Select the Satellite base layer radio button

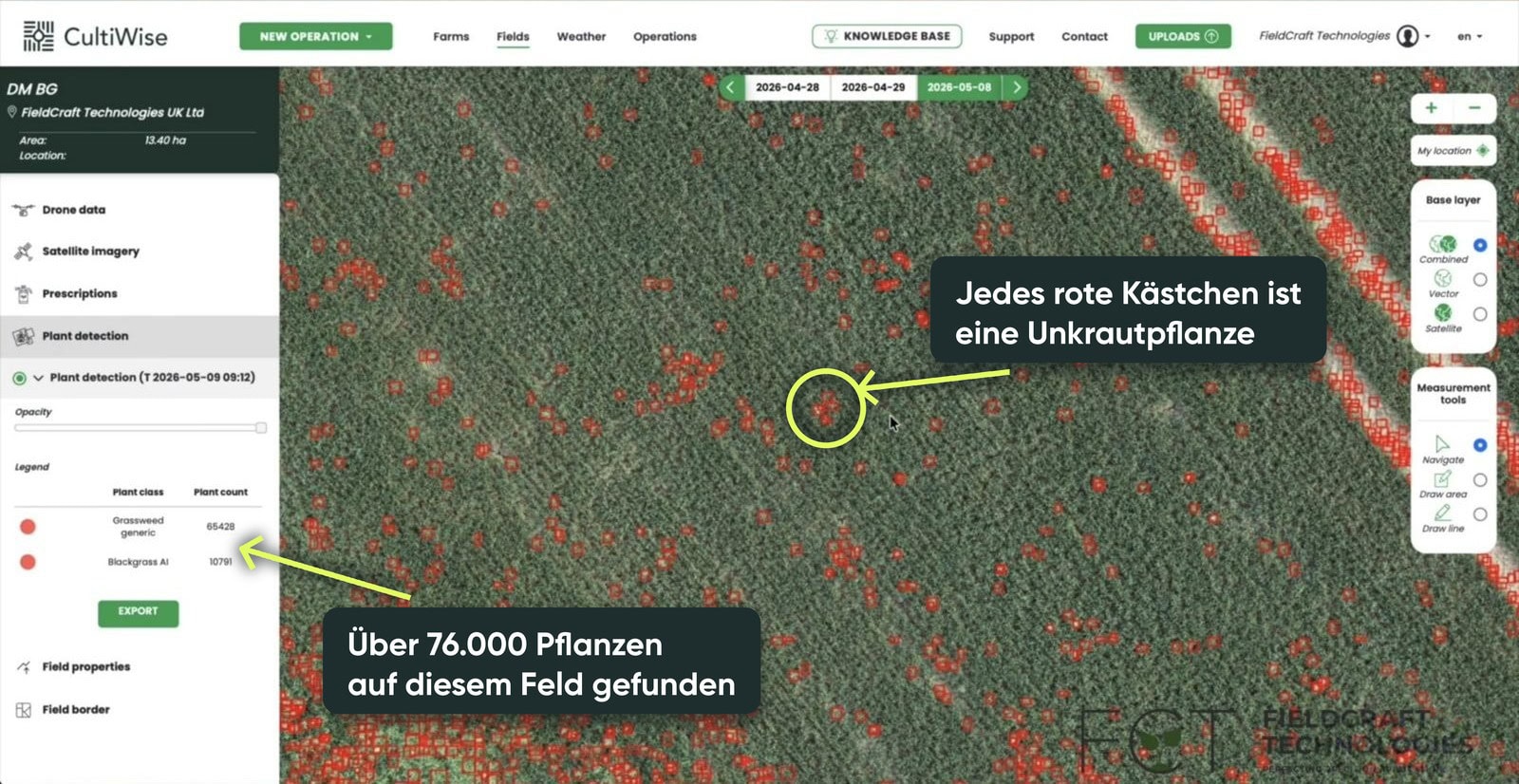(1480, 314)
